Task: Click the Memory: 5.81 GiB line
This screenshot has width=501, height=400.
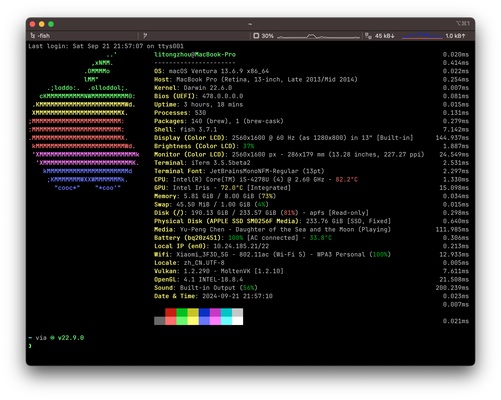Action: [215, 196]
